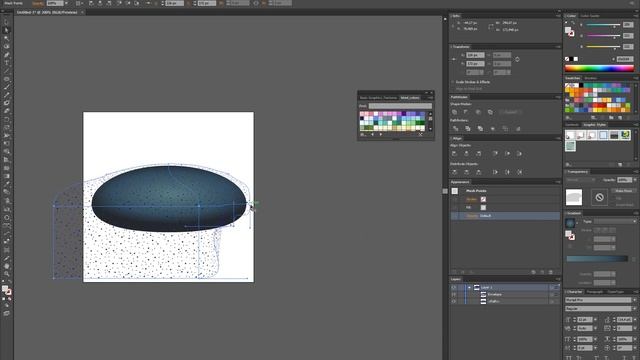Click the constrain proportions link in Transform panel
Image resolution: width=640 pixels, height=360 pixels.
coord(517,60)
